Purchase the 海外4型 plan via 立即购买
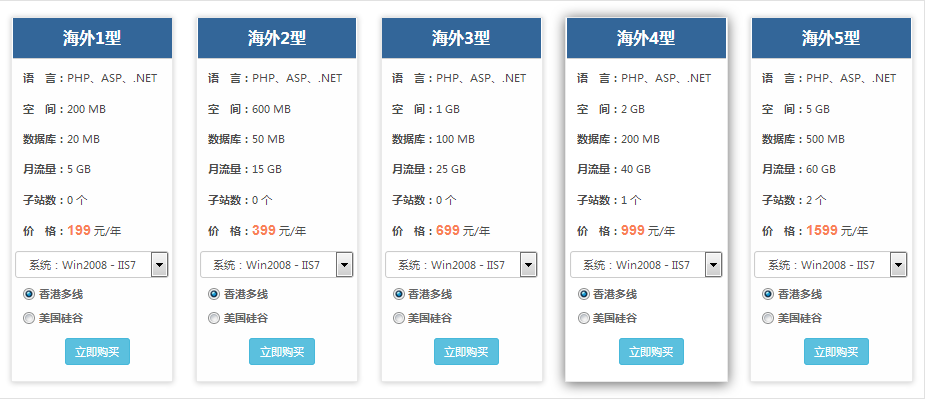 (x=652, y=352)
